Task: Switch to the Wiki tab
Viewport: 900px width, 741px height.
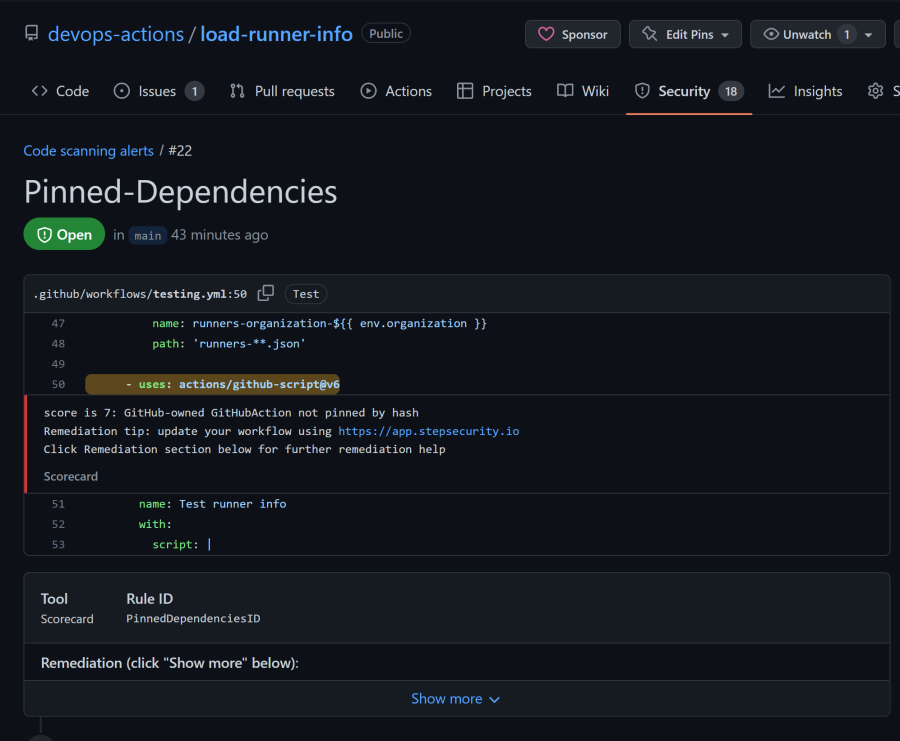Action: click(583, 91)
